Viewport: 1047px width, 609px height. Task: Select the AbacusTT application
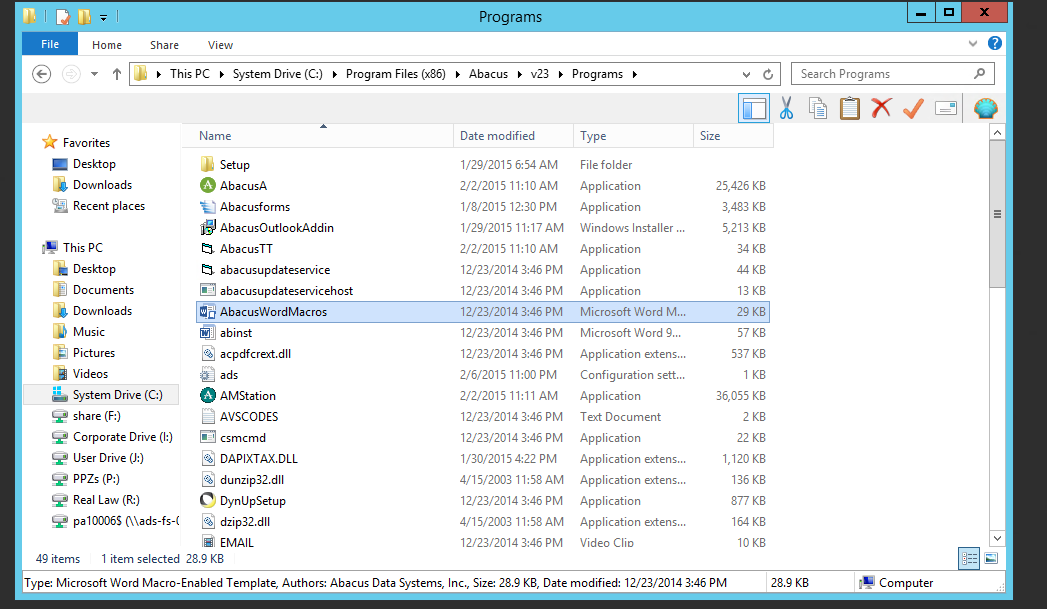(483, 248)
